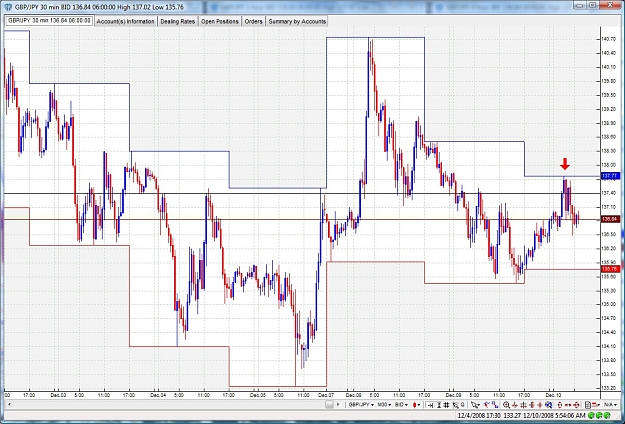Image resolution: width=625 pixels, height=424 pixels.
Task: Click the small Q icon in toolbar
Action: (x=463, y=404)
